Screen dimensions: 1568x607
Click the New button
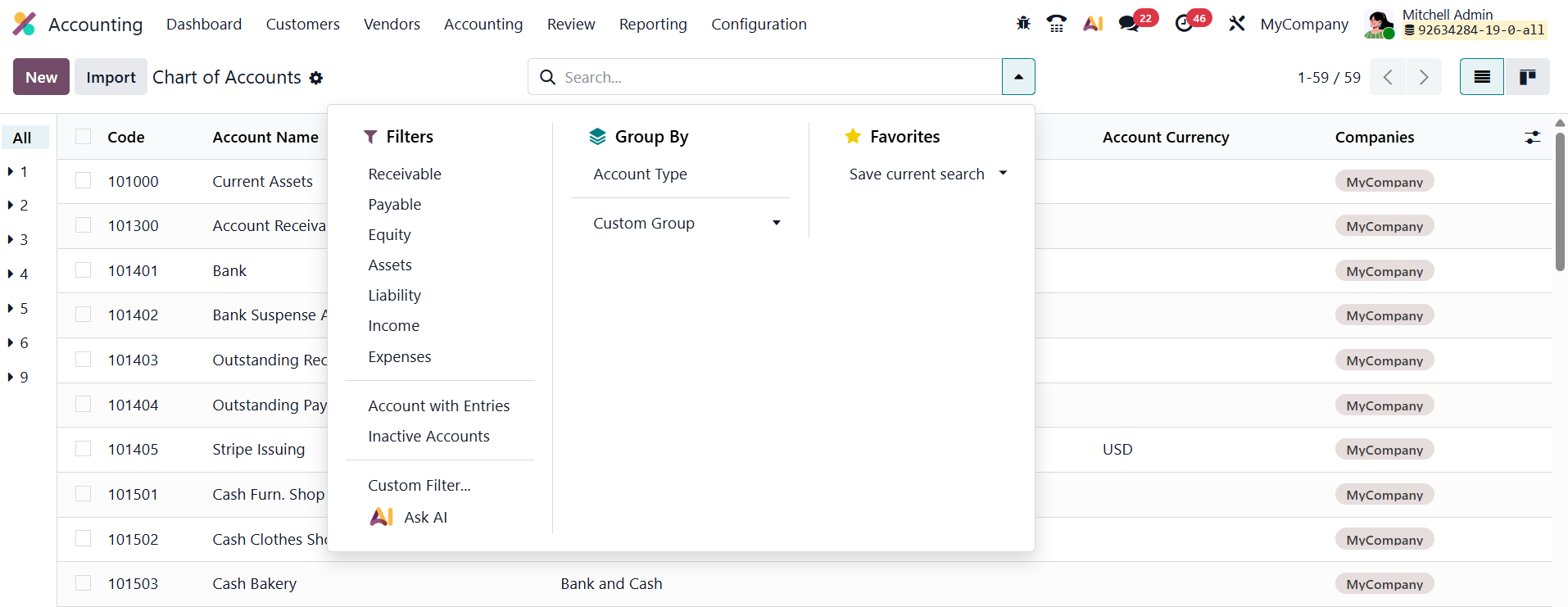pos(41,77)
